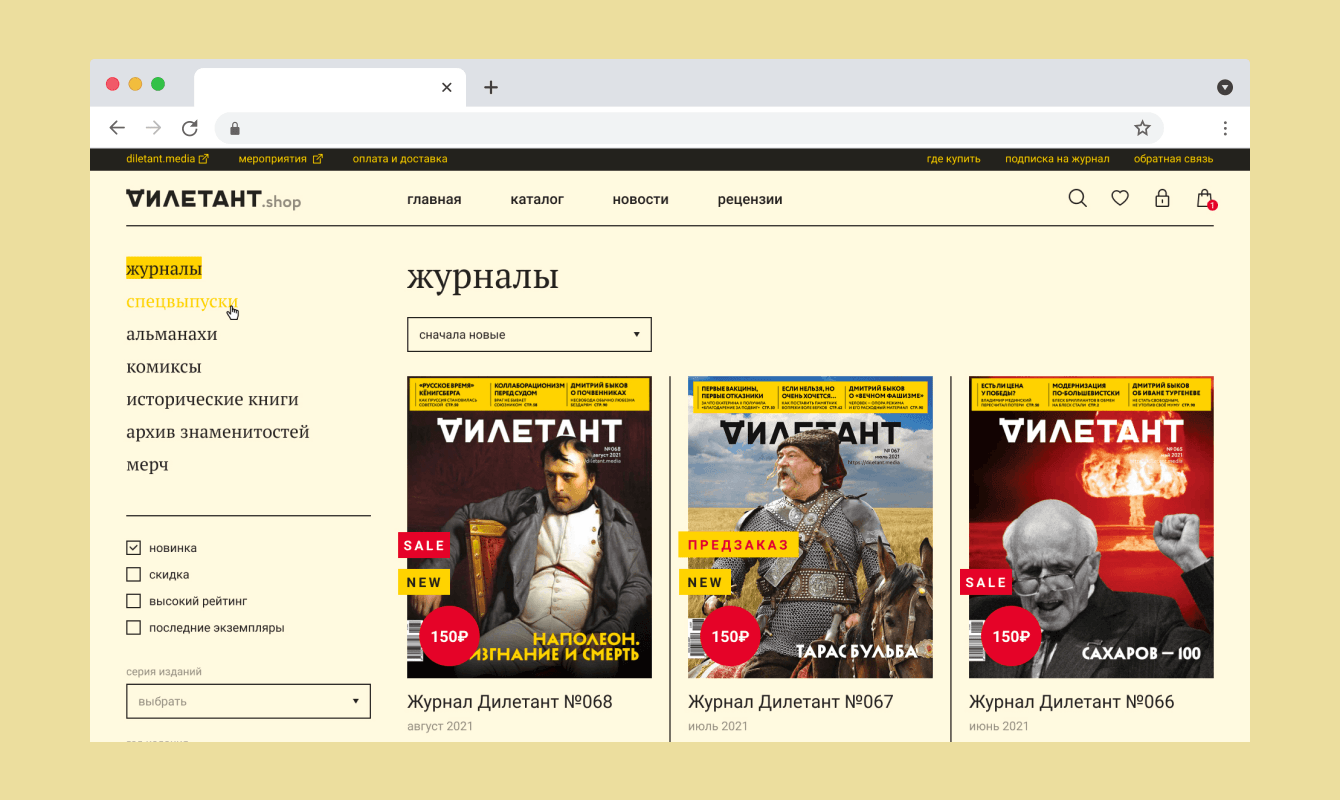
Task: Click the browser back arrow
Action: 117,128
